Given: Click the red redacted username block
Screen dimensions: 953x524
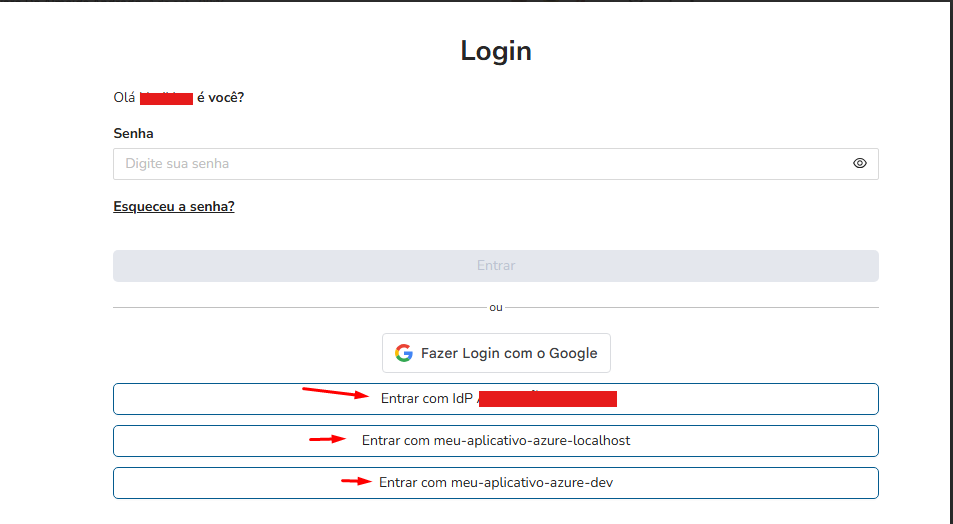Looking at the screenshot, I should 166,97.
